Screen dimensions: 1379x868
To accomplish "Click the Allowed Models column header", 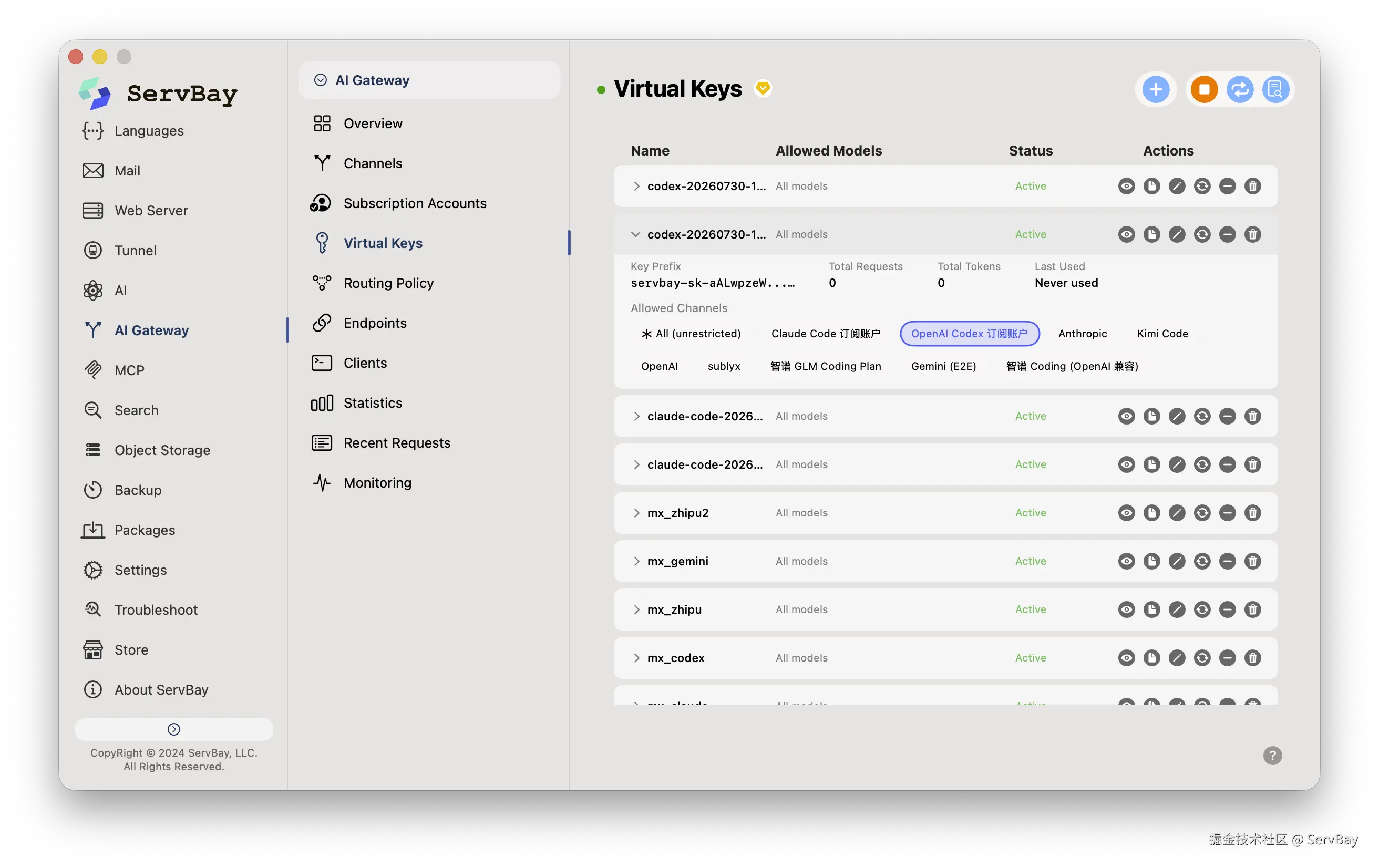I will (x=828, y=151).
